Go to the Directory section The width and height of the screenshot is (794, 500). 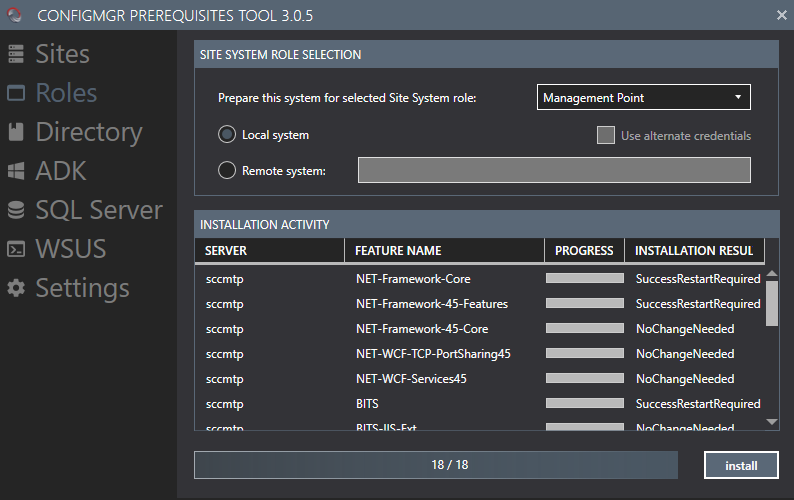tap(89, 132)
